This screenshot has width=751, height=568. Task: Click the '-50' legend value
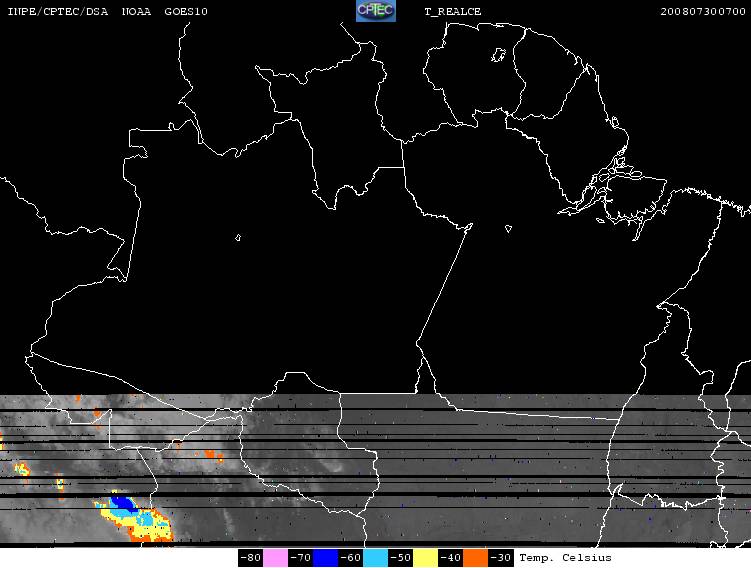pyautogui.click(x=400, y=558)
